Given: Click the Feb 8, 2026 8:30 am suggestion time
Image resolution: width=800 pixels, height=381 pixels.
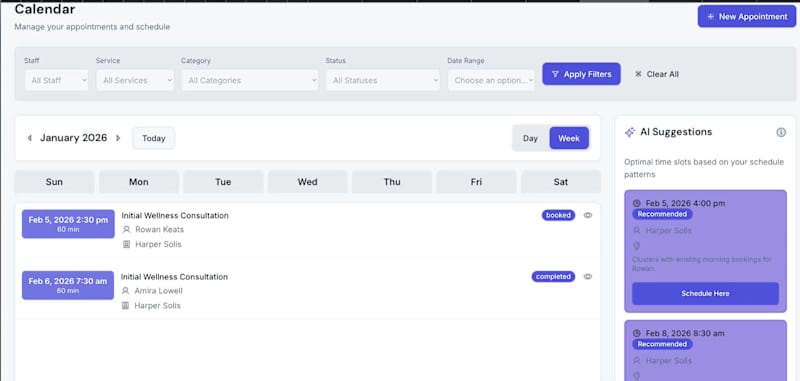Looking at the screenshot, I should click(685, 333).
